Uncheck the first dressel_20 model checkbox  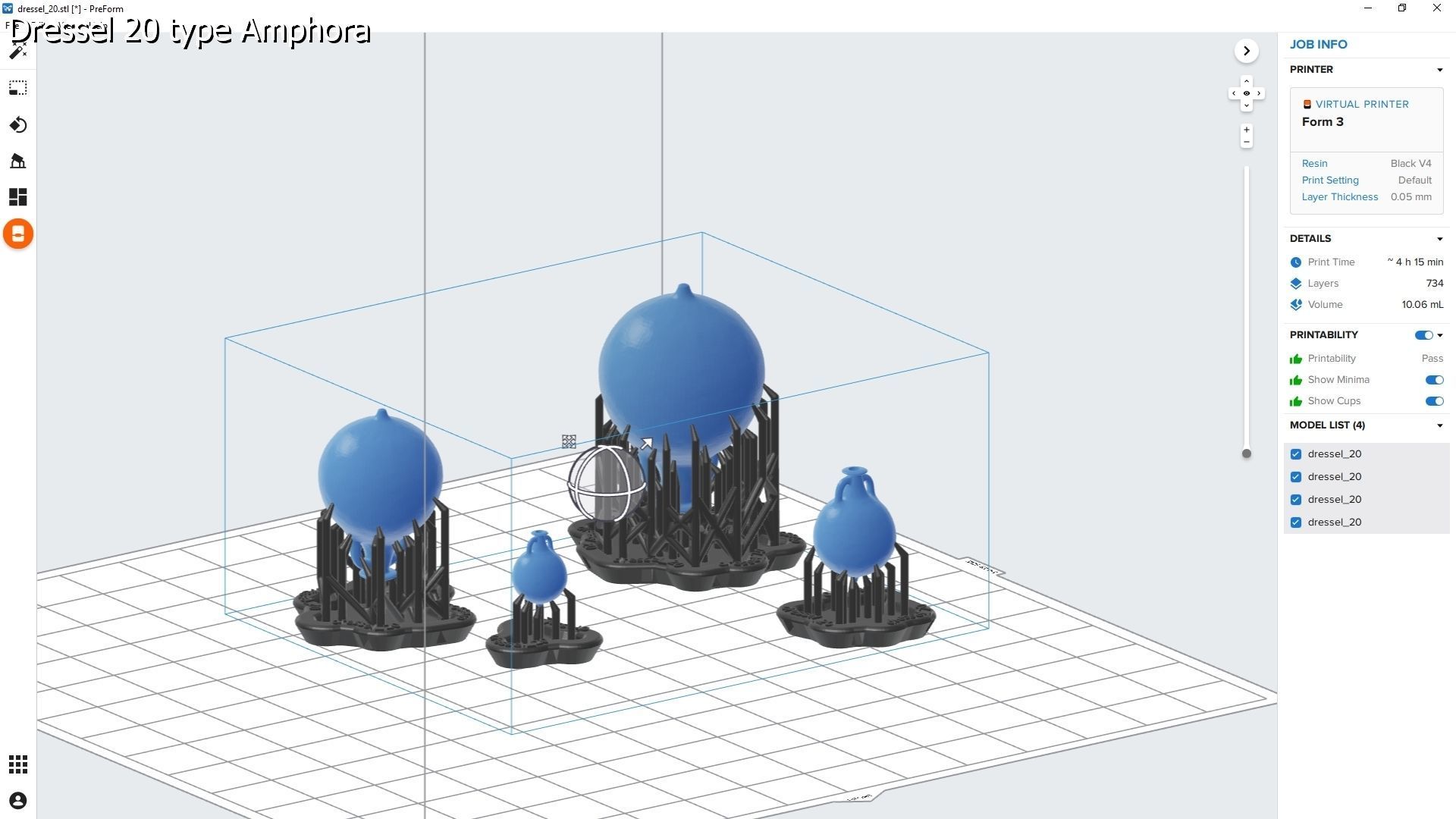1295,454
